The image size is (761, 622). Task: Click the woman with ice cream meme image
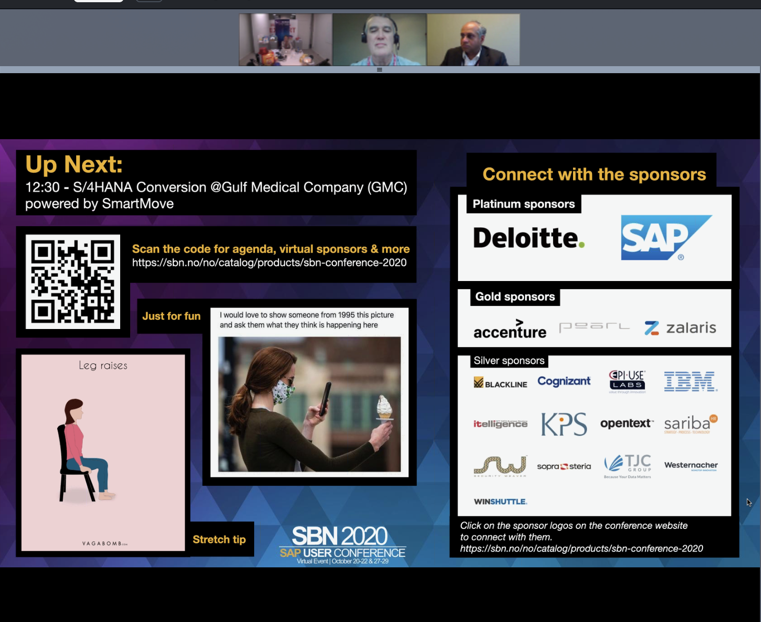[x=310, y=404]
